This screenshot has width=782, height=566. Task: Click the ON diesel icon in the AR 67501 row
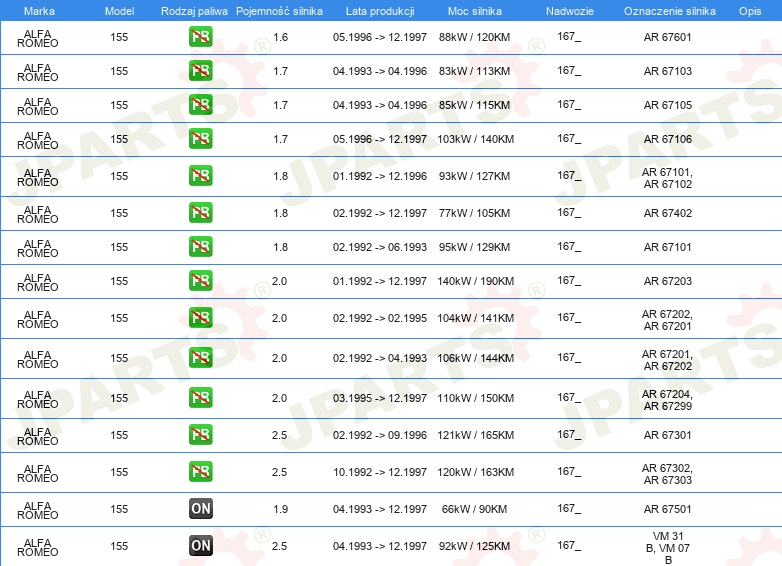tap(200, 509)
